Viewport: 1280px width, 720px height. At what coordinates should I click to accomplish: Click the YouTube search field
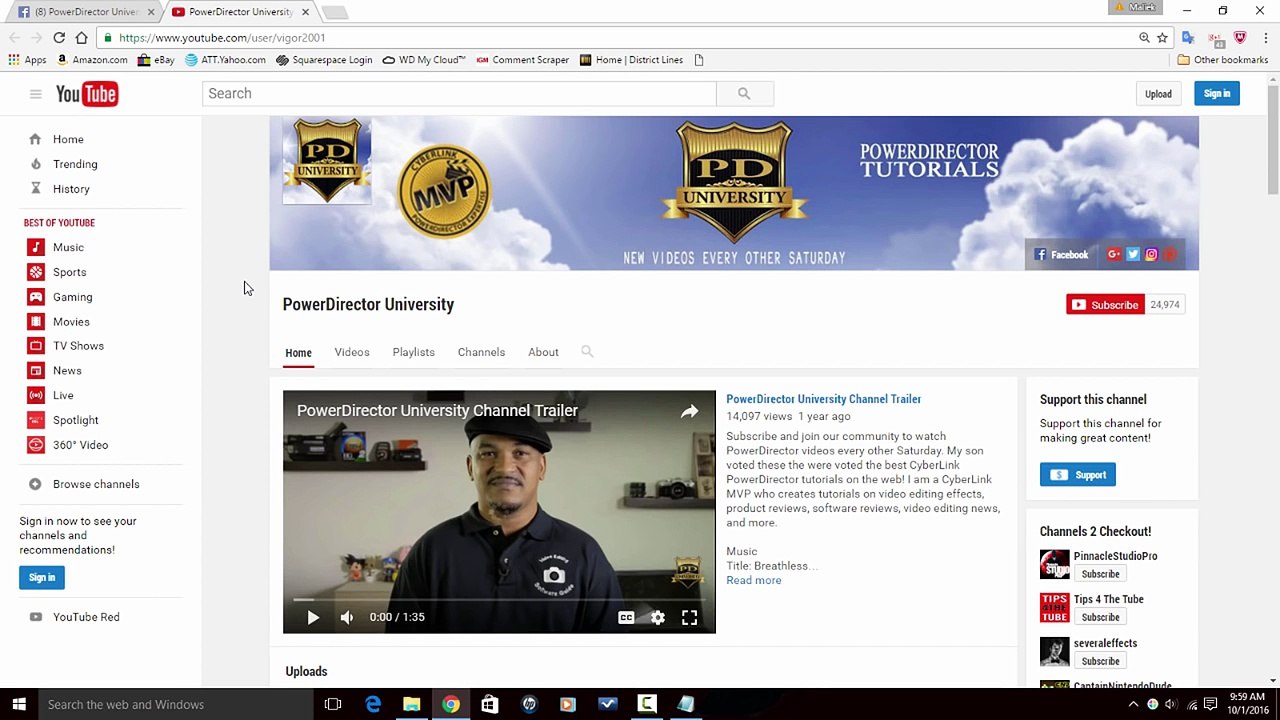coord(459,93)
